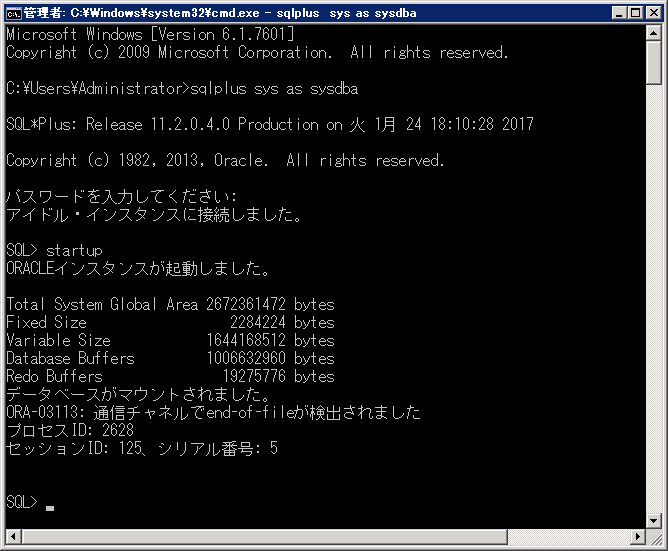Image resolution: width=668 pixels, height=551 pixels.
Task: Click the Redo Buffers size line
Action: pos(170,376)
